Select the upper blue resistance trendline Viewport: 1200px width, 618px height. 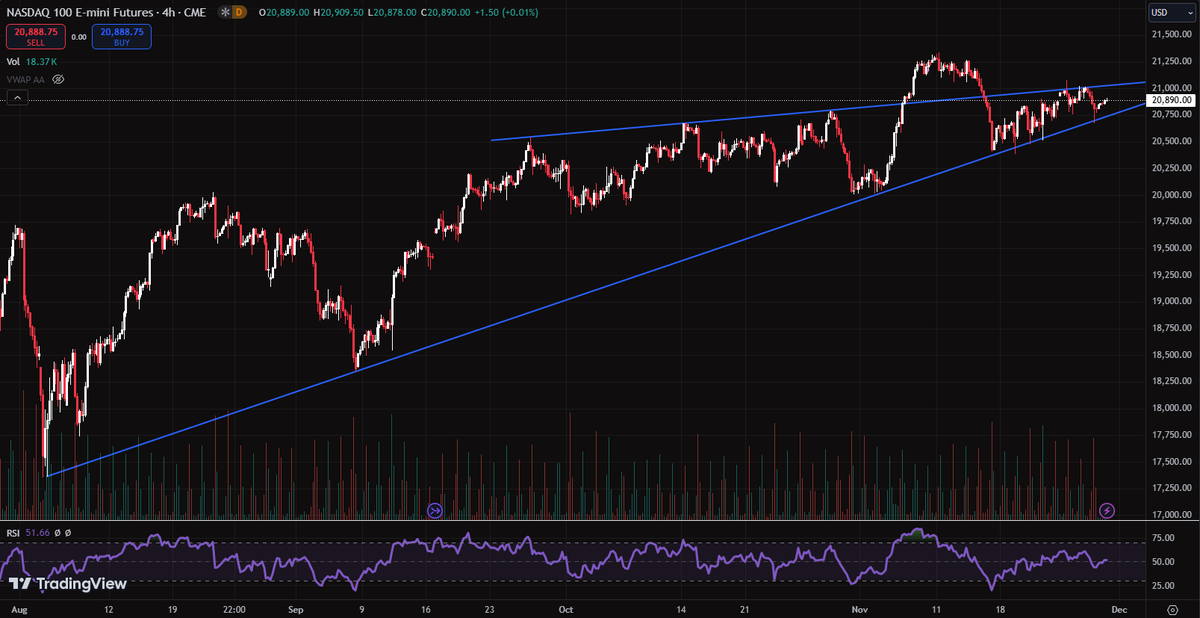(x=818, y=112)
